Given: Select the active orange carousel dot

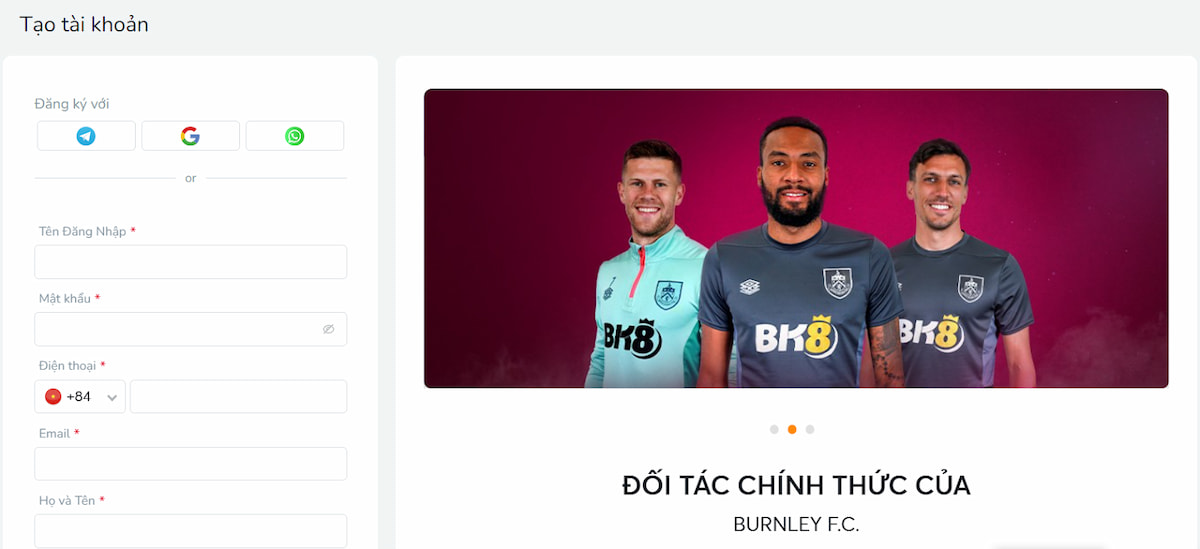Looking at the screenshot, I should point(792,429).
